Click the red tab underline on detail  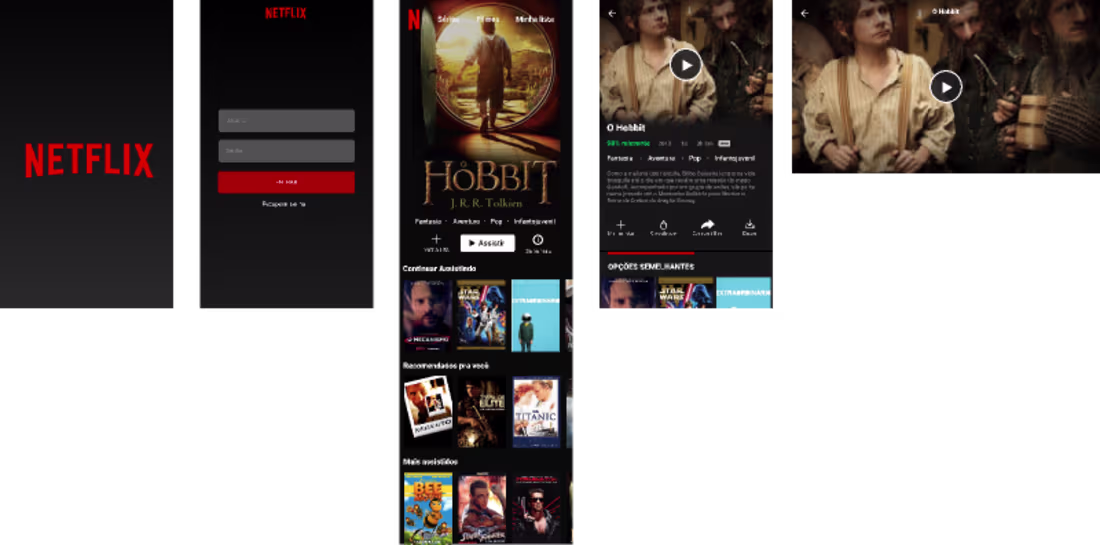click(x=650, y=253)
